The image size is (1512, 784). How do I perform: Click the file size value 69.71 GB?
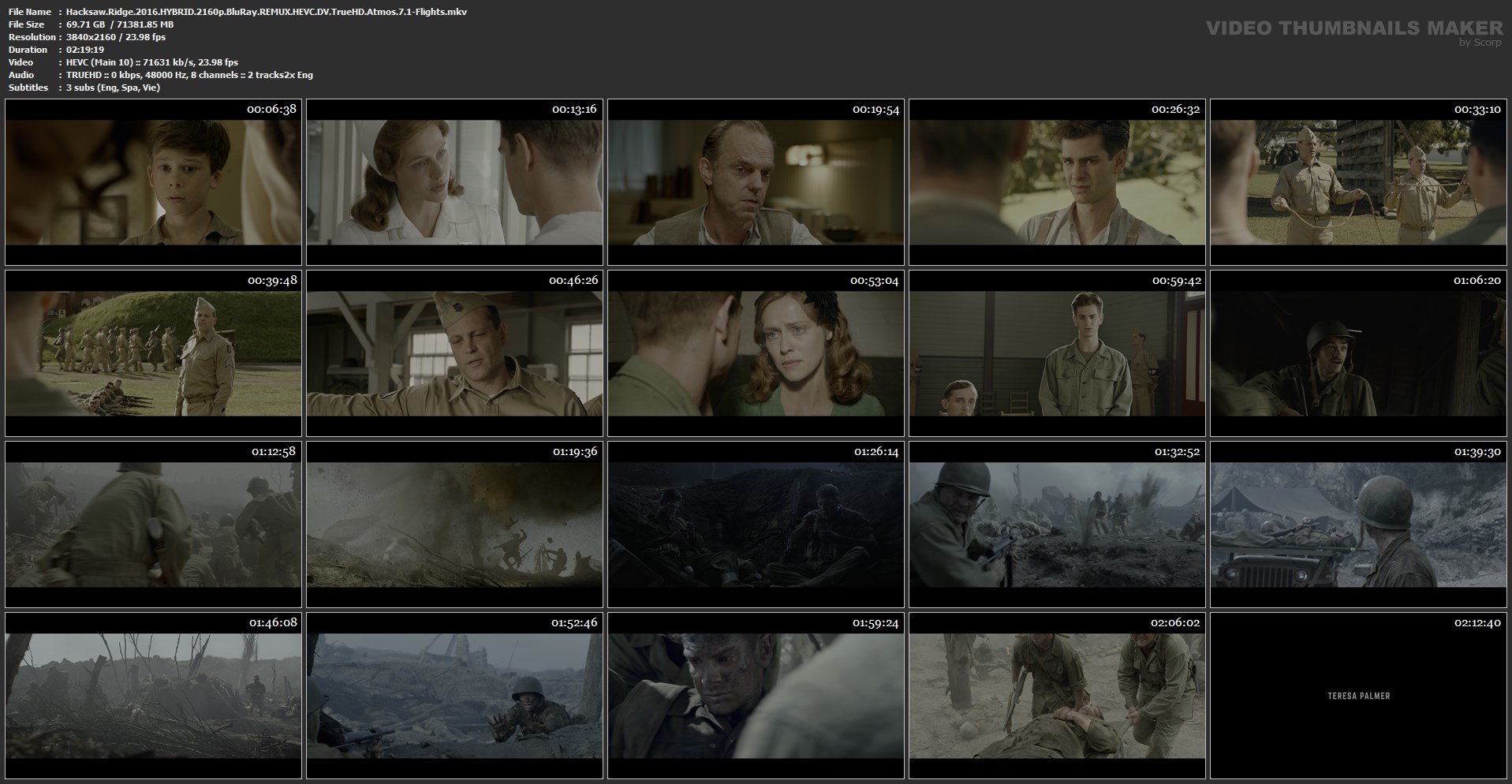pos(86,24)
